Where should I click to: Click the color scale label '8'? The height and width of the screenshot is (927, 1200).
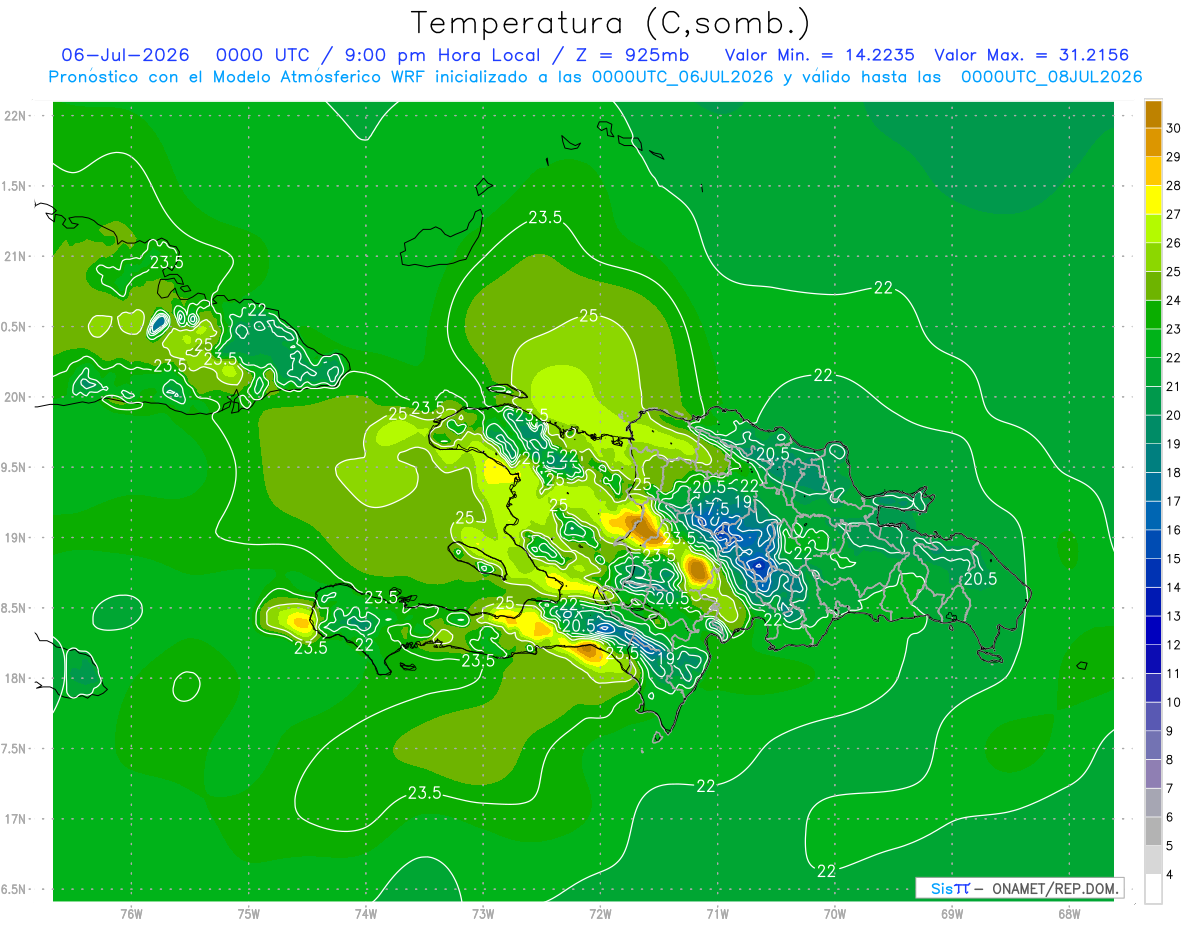click(x=1172, y=759)
